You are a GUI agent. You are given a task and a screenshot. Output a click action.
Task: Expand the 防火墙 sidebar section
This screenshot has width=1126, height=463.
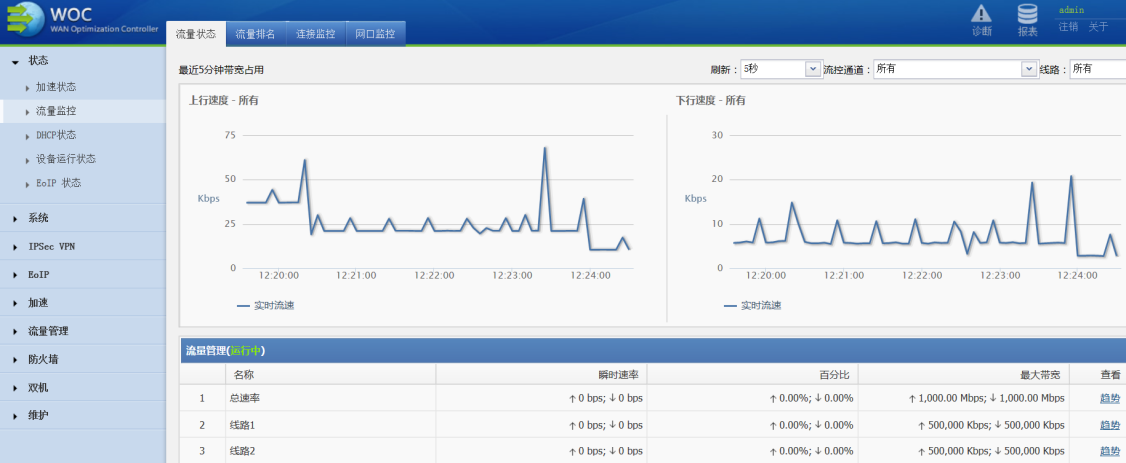43,359
